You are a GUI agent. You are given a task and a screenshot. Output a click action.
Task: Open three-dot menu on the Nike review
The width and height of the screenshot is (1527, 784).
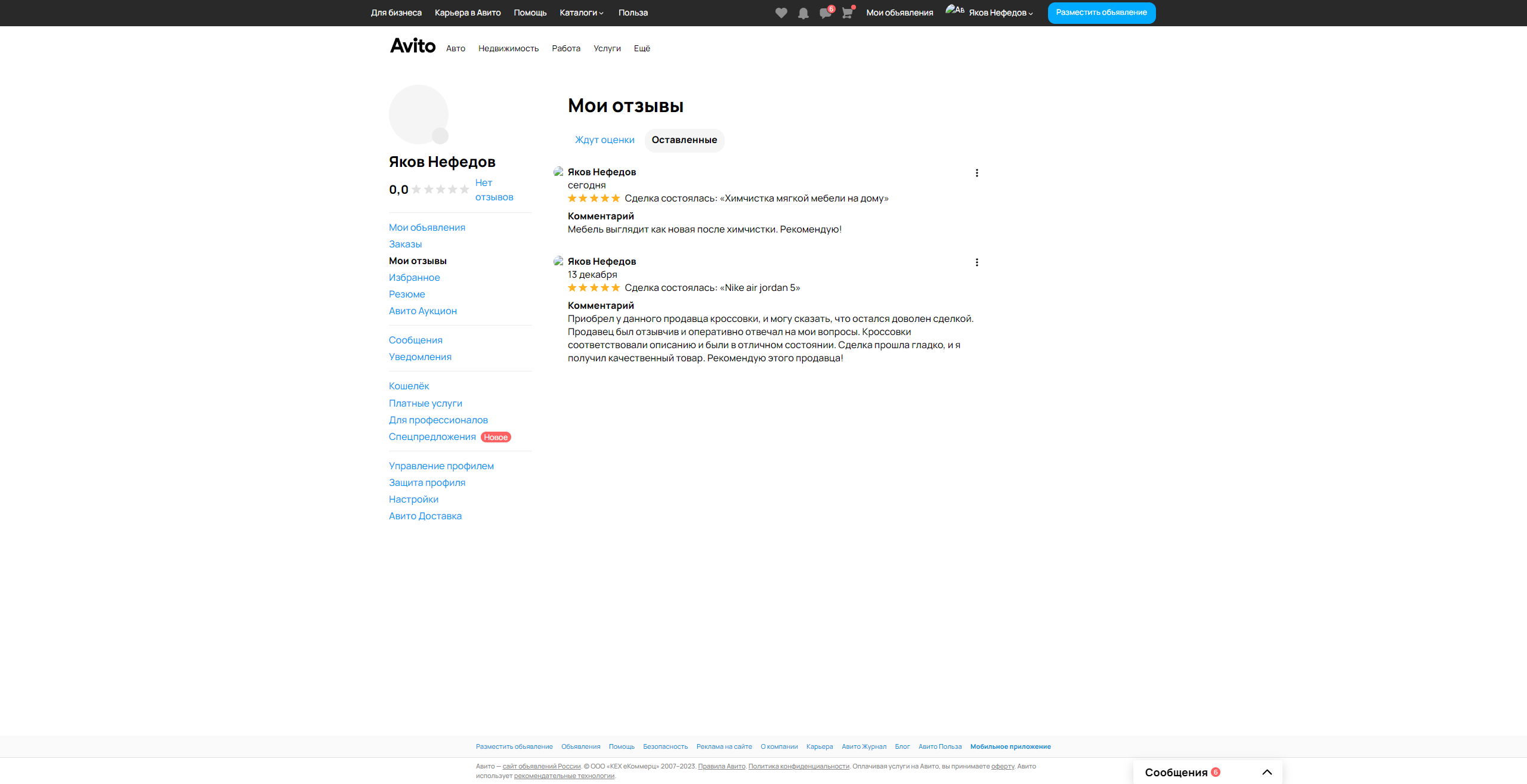(976, 262)
